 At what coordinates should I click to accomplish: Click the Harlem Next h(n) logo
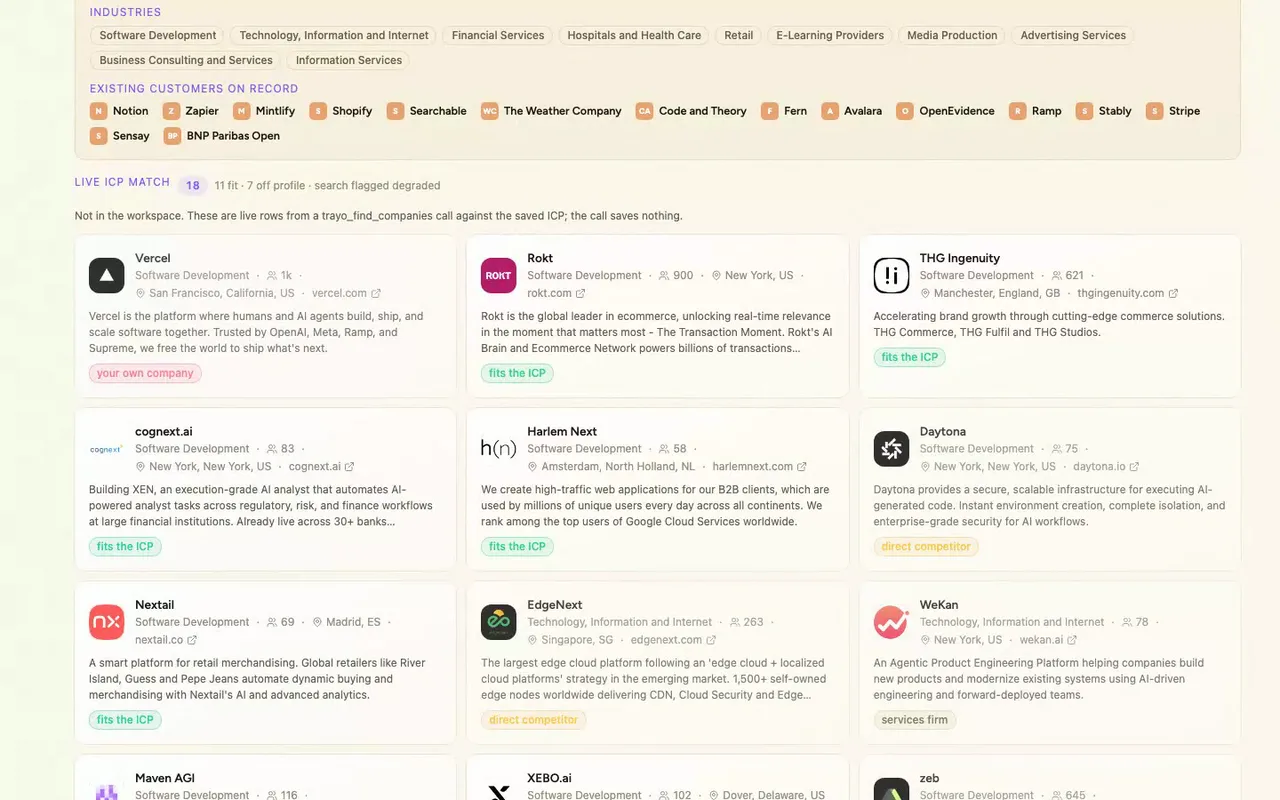tap(499, 449)
